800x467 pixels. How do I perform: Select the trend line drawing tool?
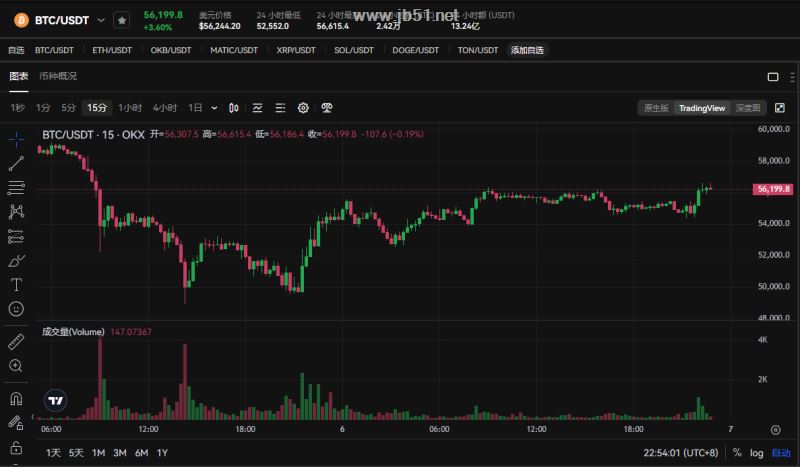pos(16,163)
